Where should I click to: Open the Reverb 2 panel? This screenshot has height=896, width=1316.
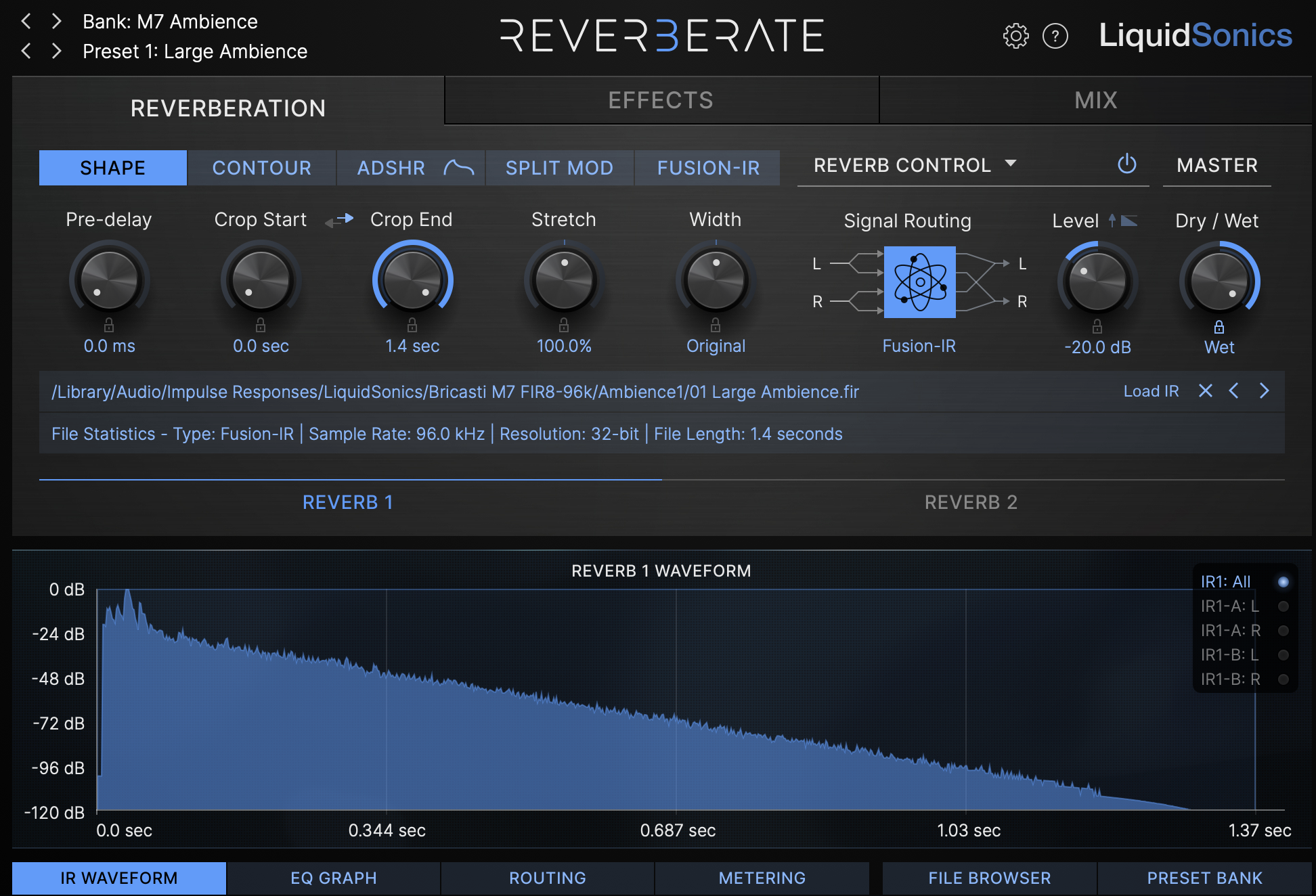tap(971, 502)
